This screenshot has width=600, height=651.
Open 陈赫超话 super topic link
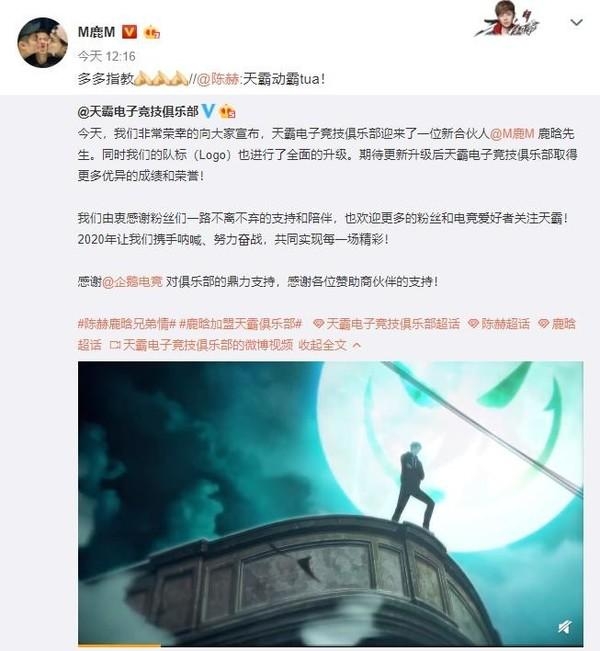(499, 323)
